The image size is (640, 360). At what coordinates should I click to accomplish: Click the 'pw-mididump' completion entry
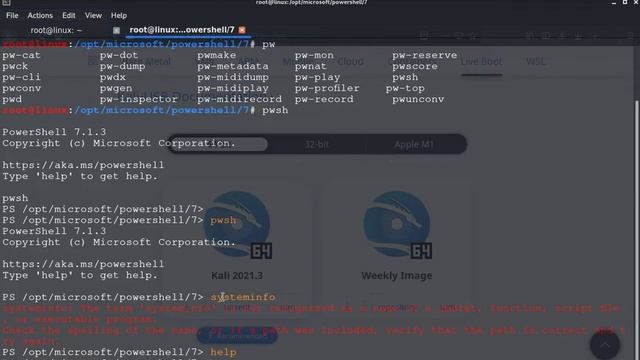[x=233, y=77]
